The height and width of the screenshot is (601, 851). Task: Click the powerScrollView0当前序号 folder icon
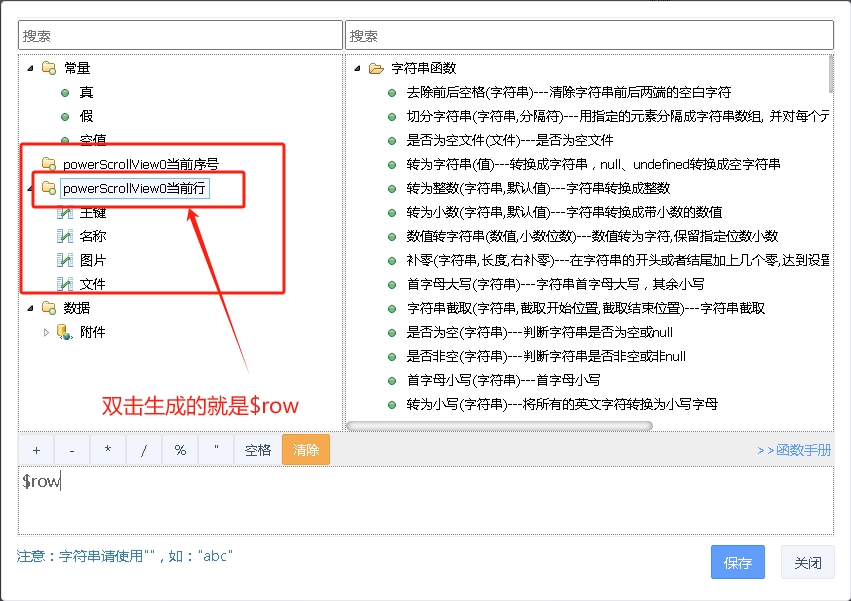pos(48,164)
